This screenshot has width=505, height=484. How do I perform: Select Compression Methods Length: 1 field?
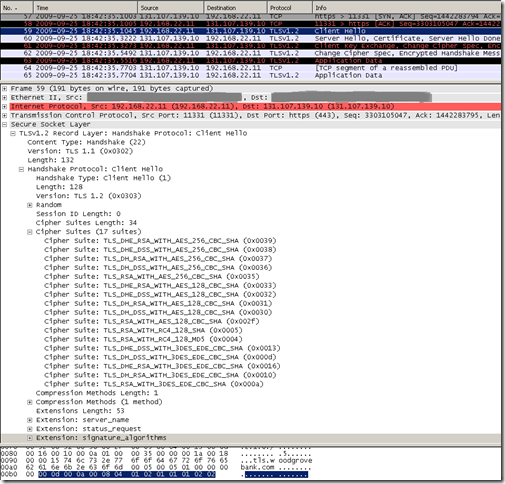97,393
